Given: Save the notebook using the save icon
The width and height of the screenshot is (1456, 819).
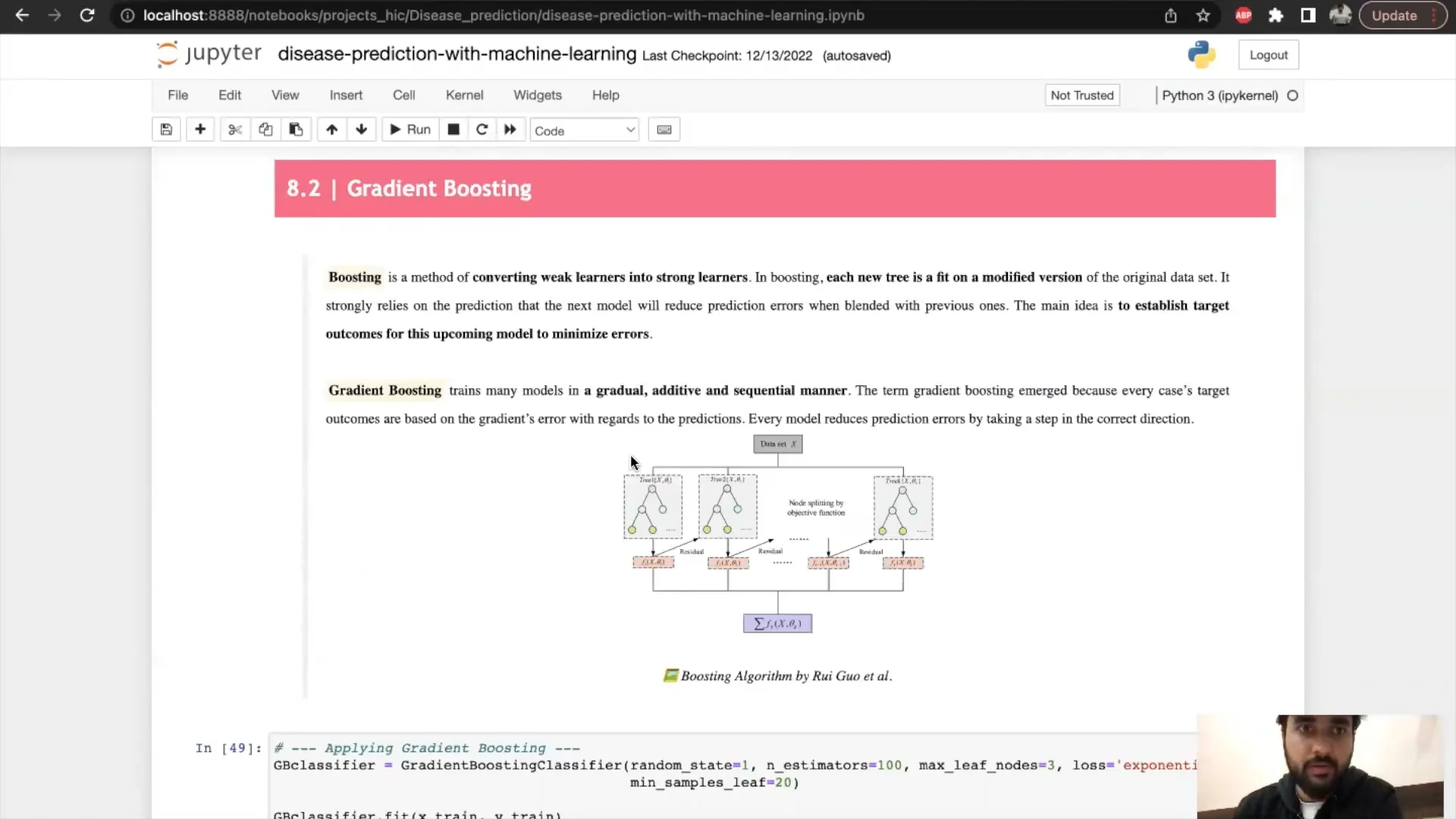Looking at the screenshot, I should tap(166, 129).
